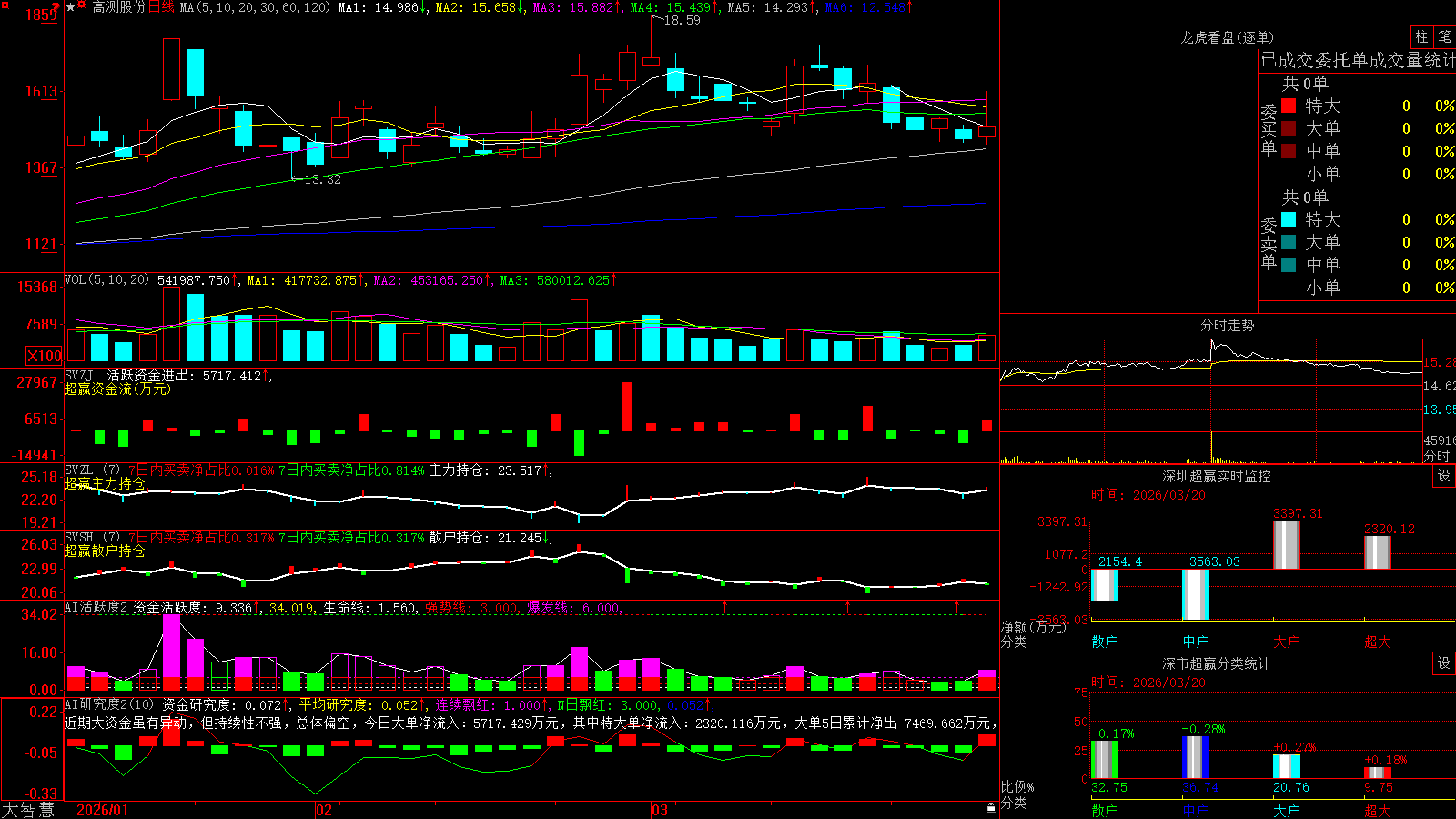Click the 爆发线: 6.000 label
The image size is (1456, 819).
pyautogui.click(x=574, y=608)
